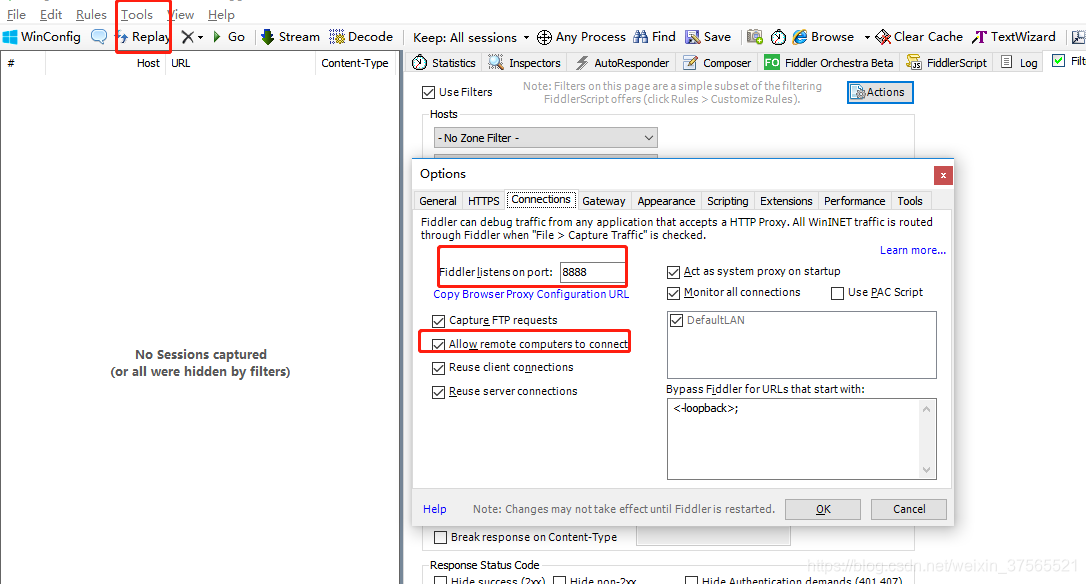The image size is (1086, 584).
Task: Open the AutoResponder tab
Action: (623, 62)
